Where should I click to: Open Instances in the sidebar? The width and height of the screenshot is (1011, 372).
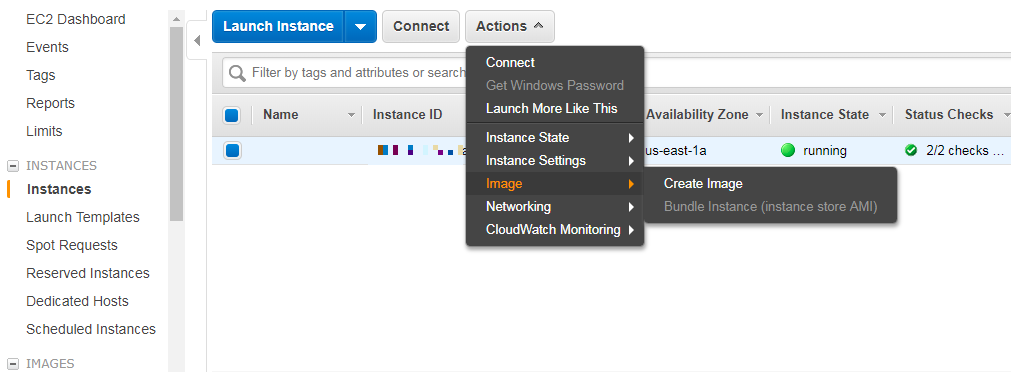59,190
